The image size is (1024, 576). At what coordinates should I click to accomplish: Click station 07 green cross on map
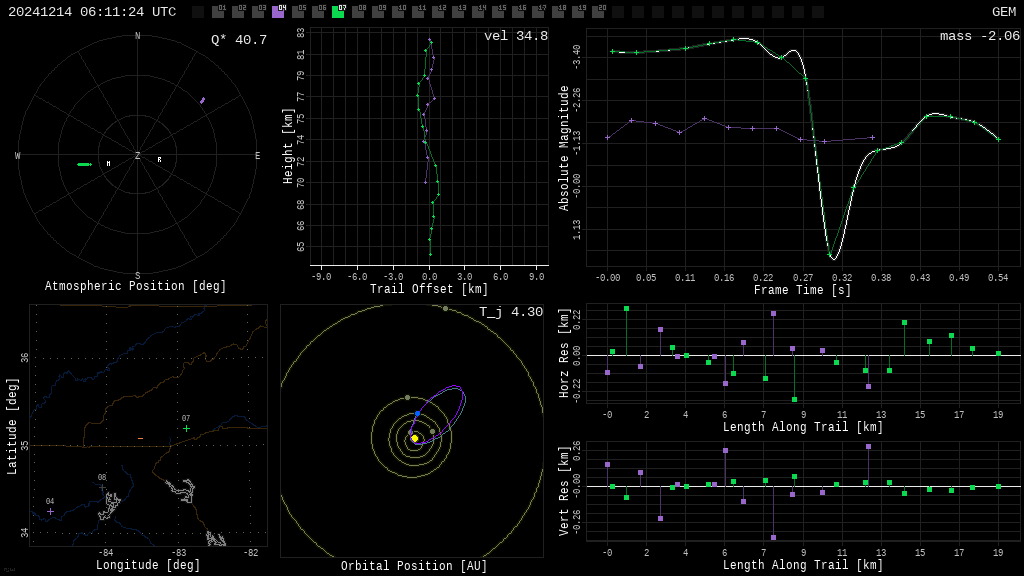point(186,429)
